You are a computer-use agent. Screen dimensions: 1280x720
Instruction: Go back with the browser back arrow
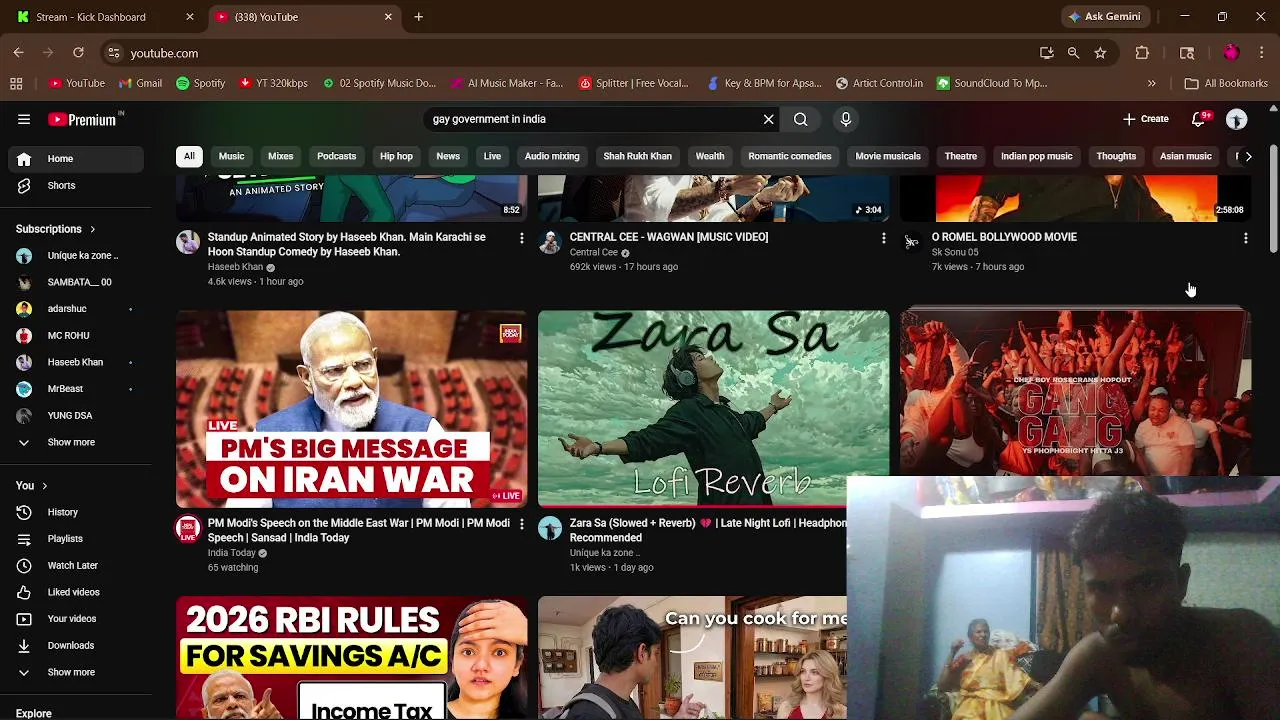[x=19, y=52]
